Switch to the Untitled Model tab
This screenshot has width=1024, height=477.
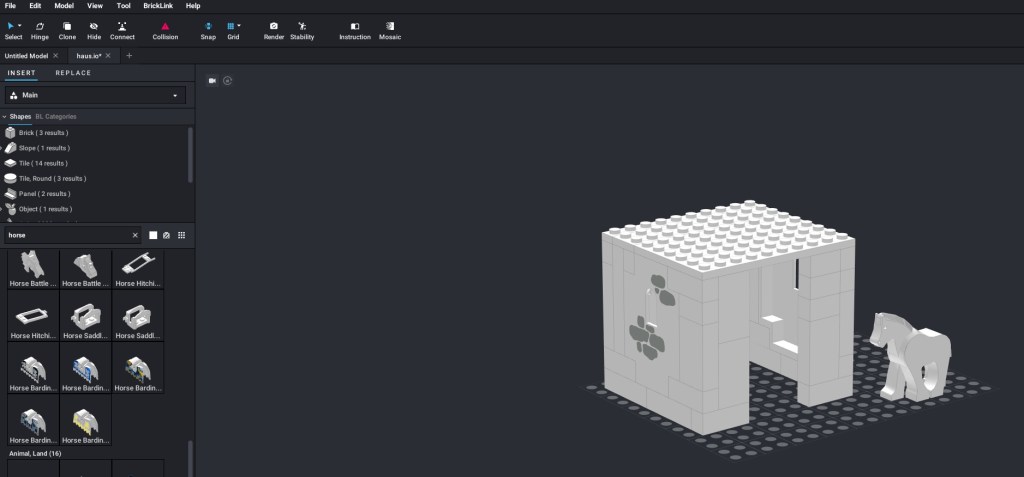(26, 56)
